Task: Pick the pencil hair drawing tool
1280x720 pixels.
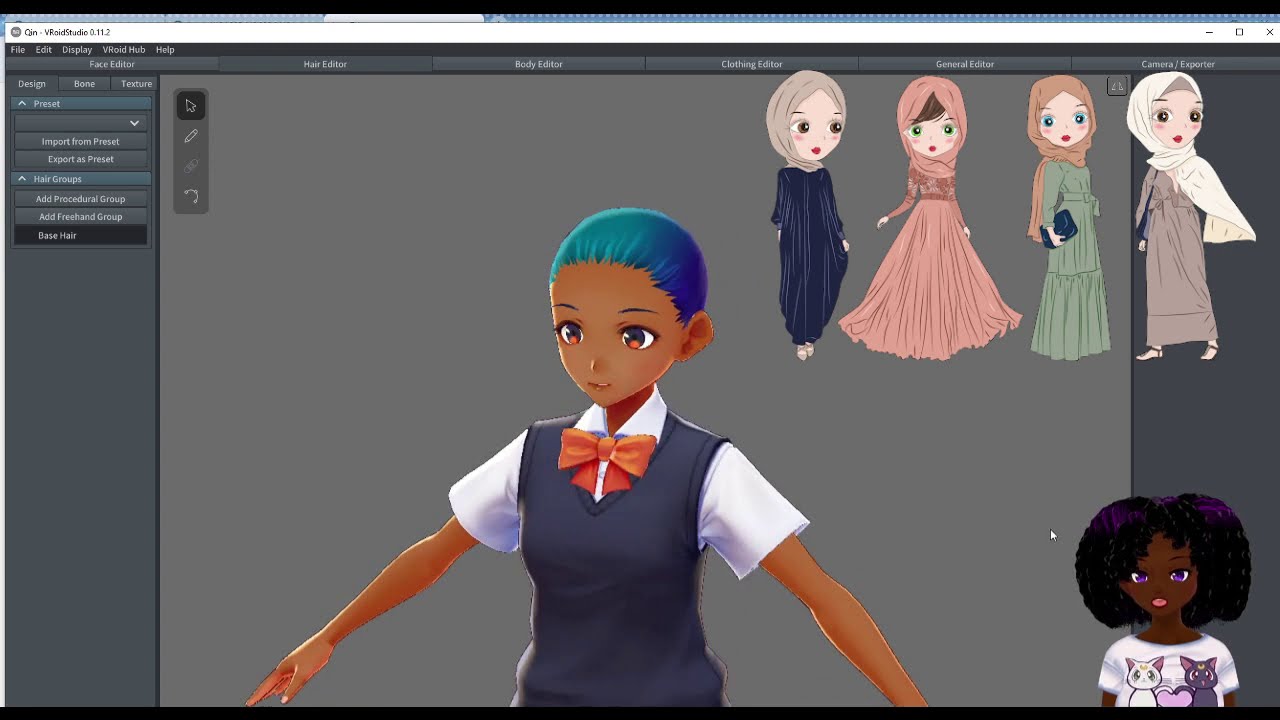Action: tap(191, 136)
